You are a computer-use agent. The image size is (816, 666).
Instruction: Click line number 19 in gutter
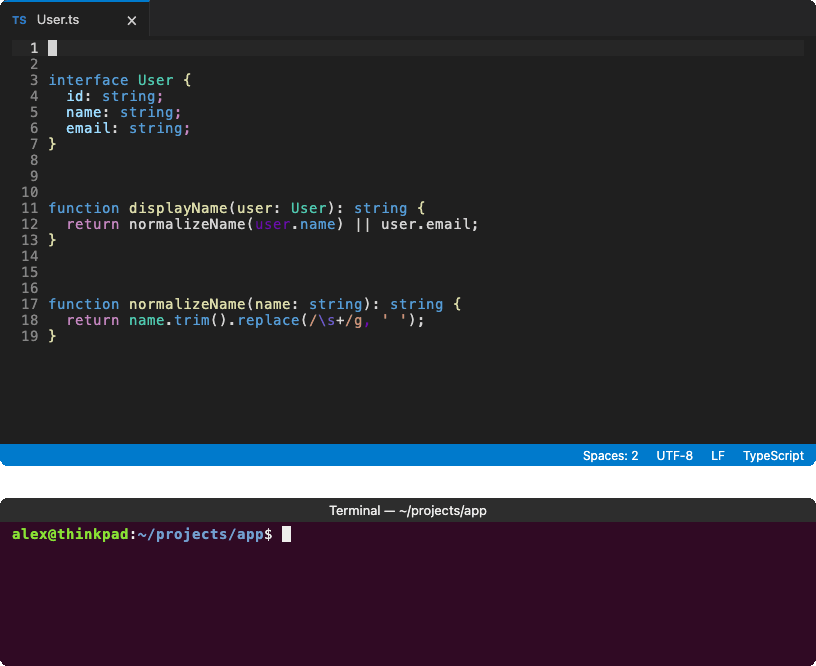click(x=30, y=336)
